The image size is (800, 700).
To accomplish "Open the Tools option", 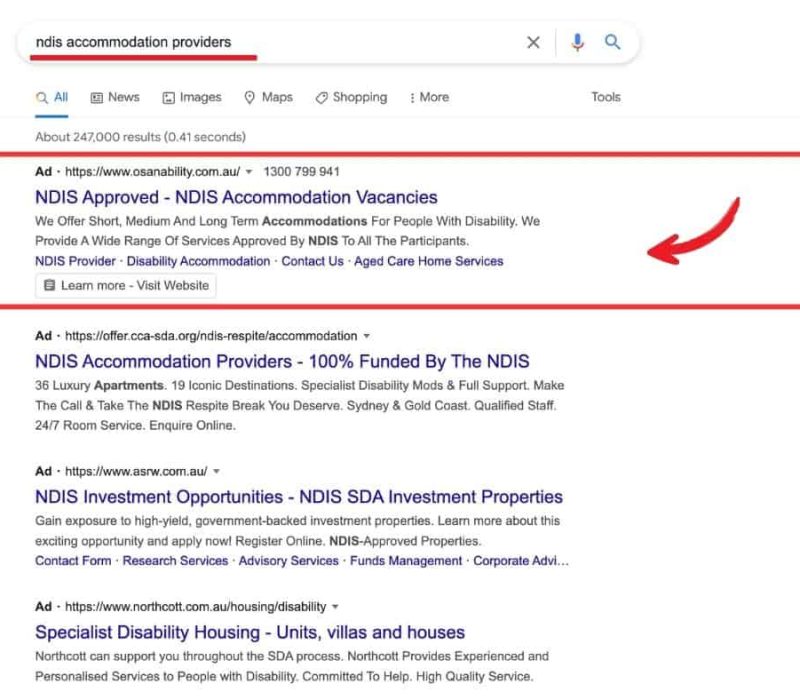I will tap(605, 97).
